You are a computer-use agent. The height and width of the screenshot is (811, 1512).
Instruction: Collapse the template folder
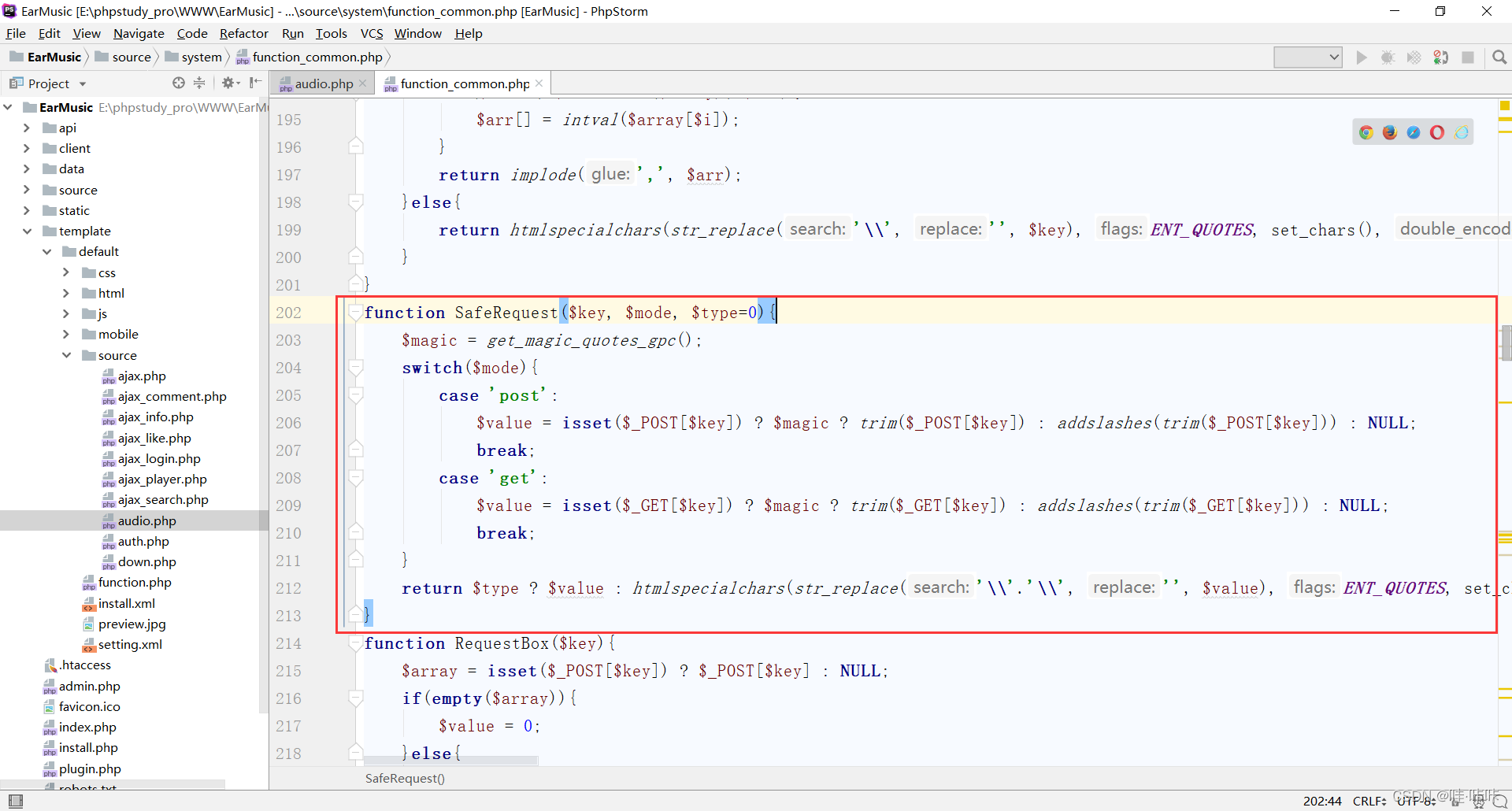click(27, 231)
